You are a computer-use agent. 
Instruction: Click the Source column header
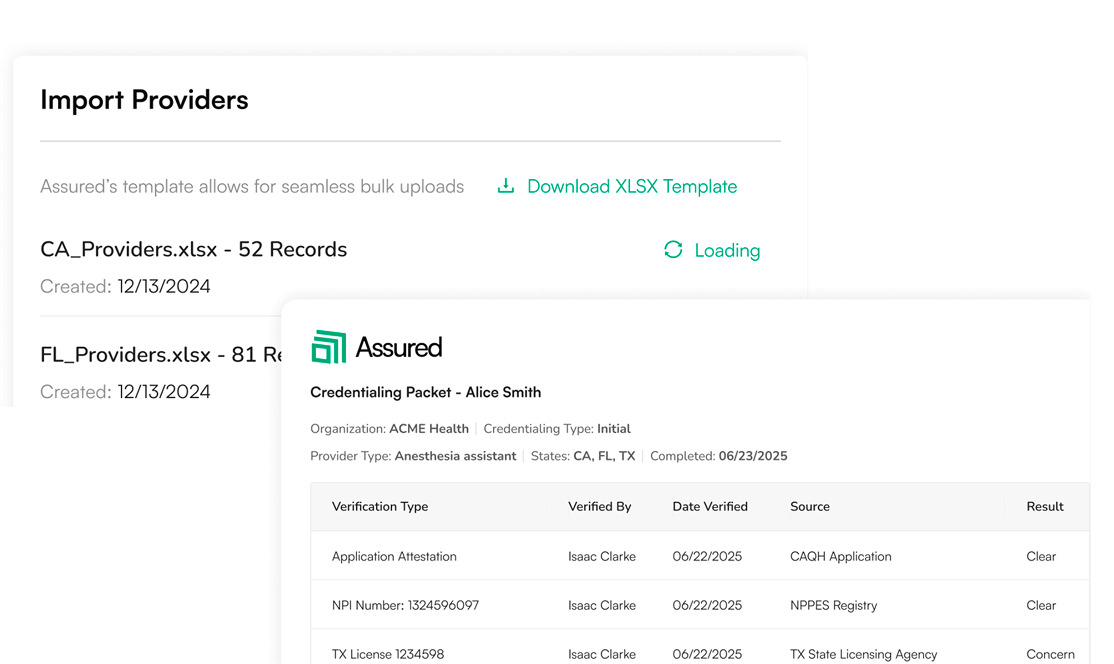tap(810, 506)
